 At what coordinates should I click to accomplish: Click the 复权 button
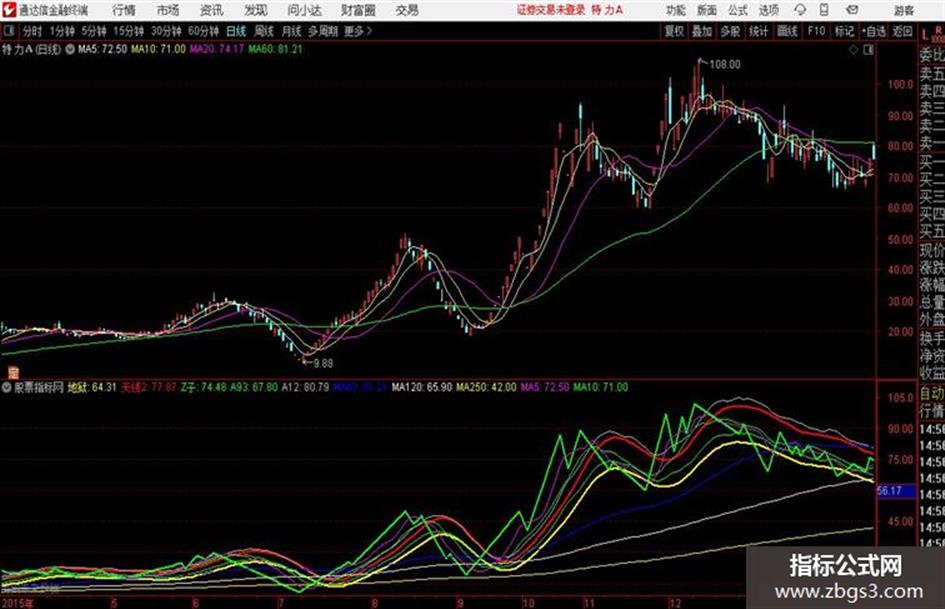[674, 31]
